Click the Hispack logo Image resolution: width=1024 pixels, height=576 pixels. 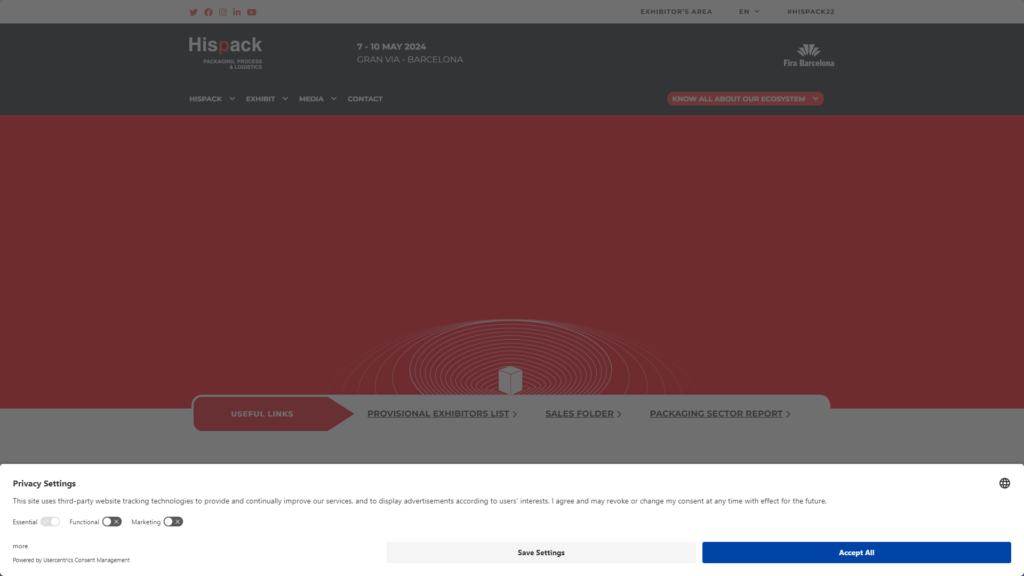(x=225, y=53)
